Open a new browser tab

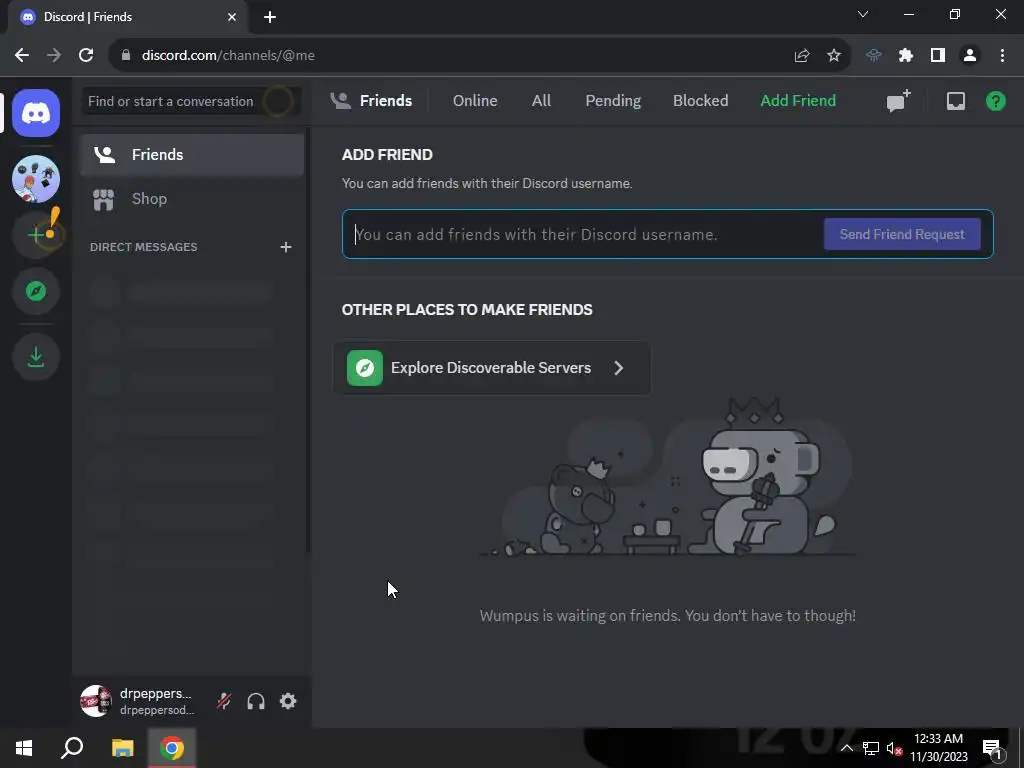(270, 17)
